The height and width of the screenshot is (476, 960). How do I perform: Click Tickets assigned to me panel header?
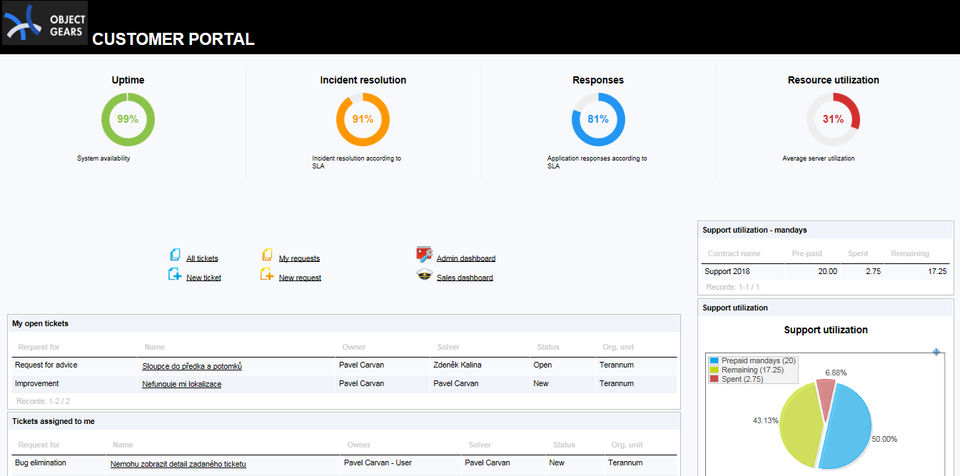(x=343, y=421)
